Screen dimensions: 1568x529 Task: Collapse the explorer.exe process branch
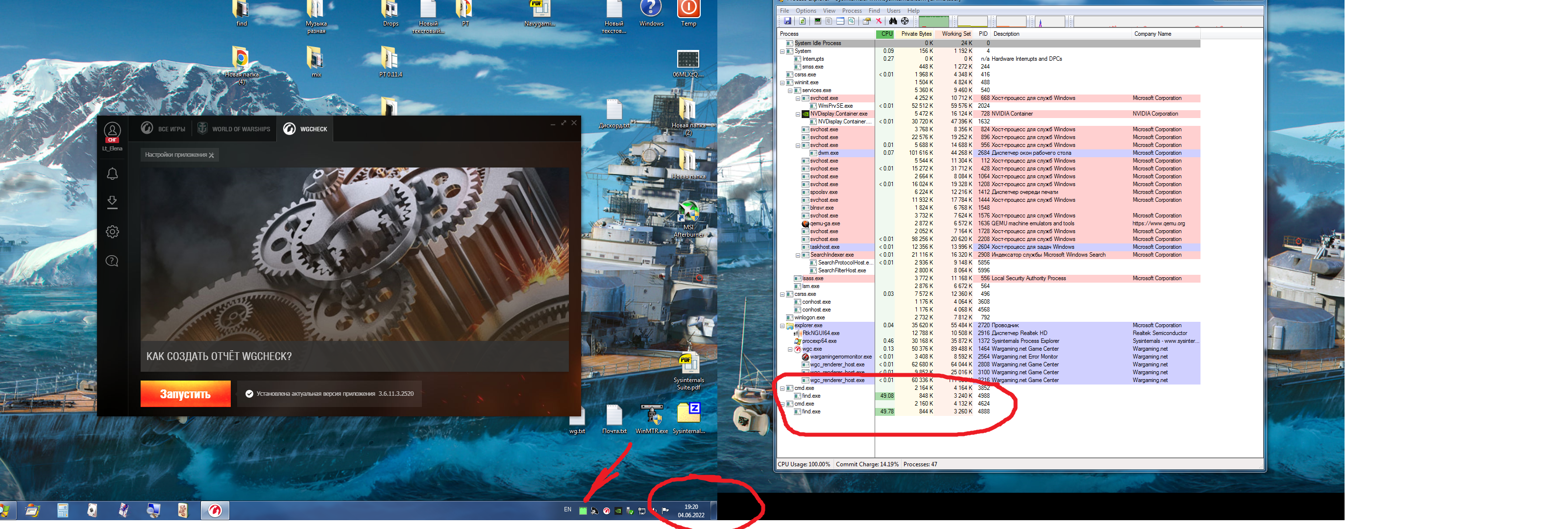[782, 326]
